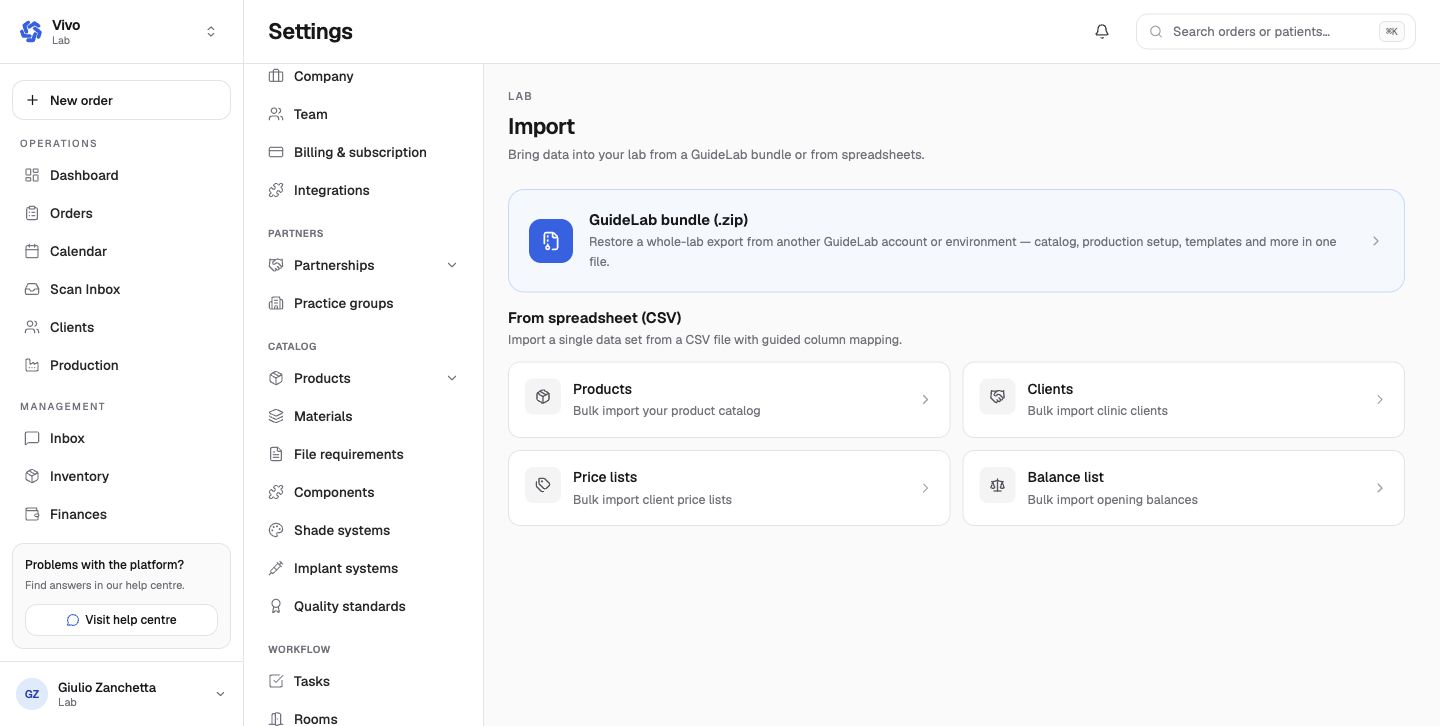
Task: Click the Search orders or patients field
Action: click(1275, 31)
